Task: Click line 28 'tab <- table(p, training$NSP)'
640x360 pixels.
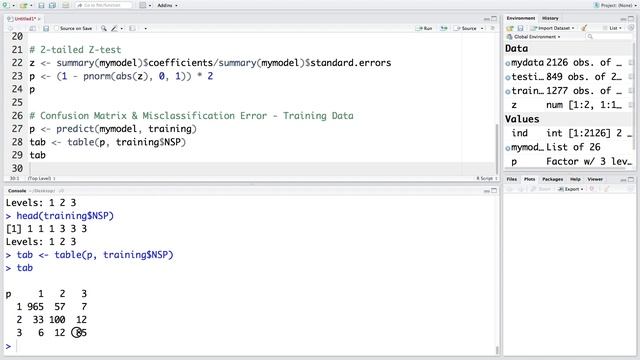Action: pos(108,142)
